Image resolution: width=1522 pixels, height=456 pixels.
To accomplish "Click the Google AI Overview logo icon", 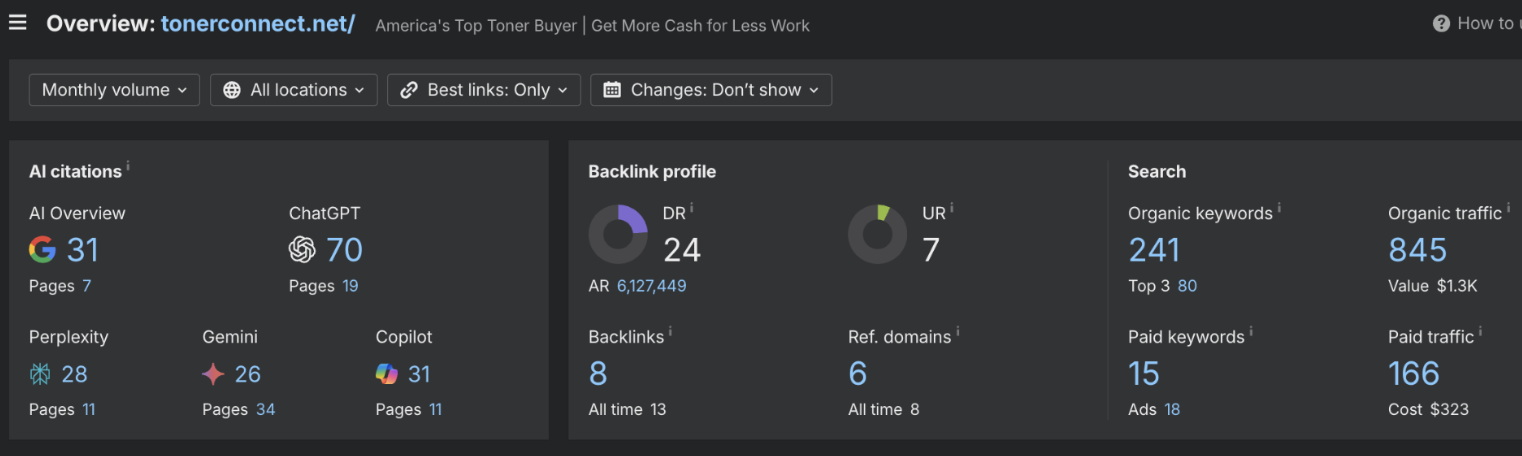I will (x=42, y=249).
